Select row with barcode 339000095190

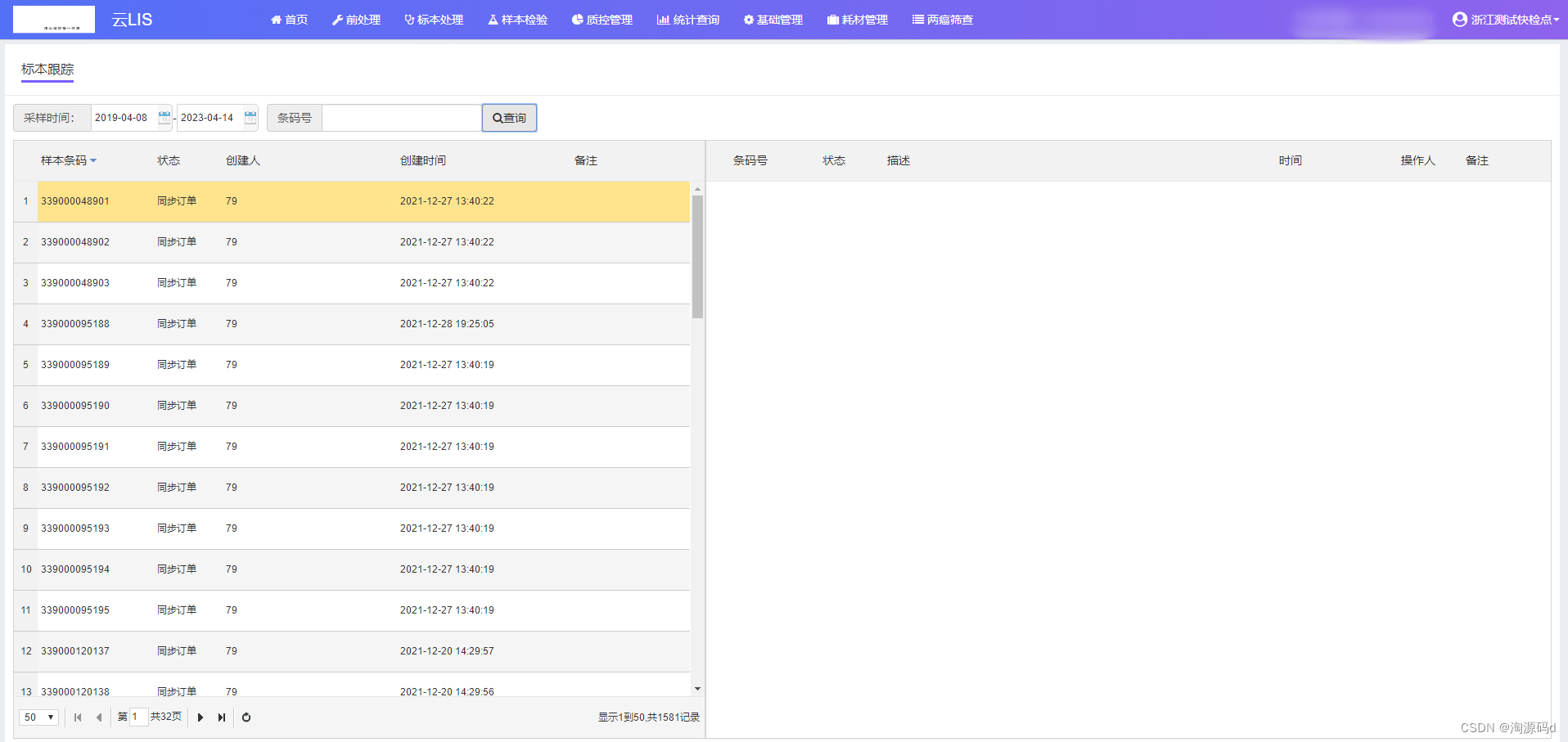pos(352,406)
